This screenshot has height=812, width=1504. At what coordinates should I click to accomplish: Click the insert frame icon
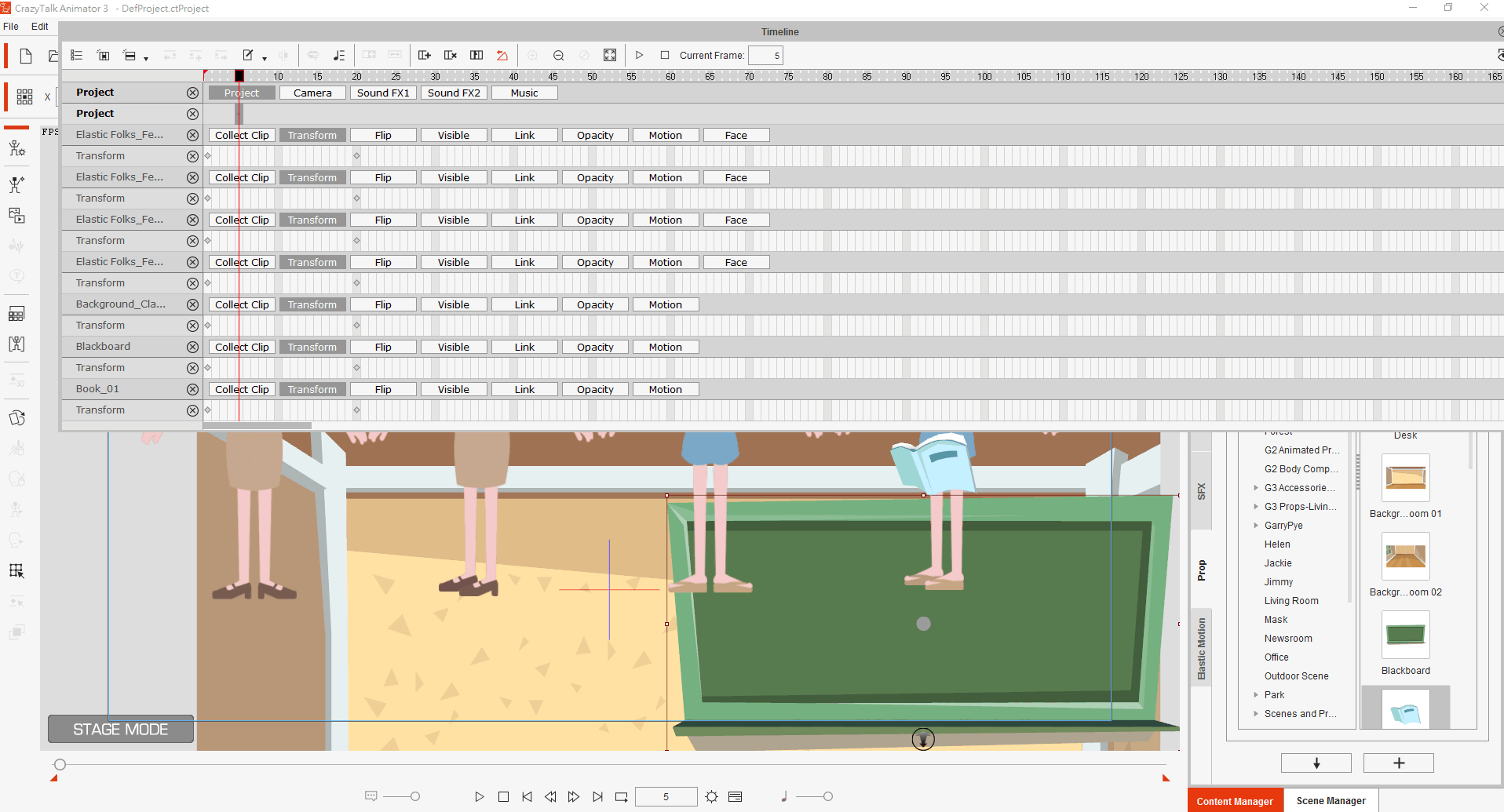425,55
